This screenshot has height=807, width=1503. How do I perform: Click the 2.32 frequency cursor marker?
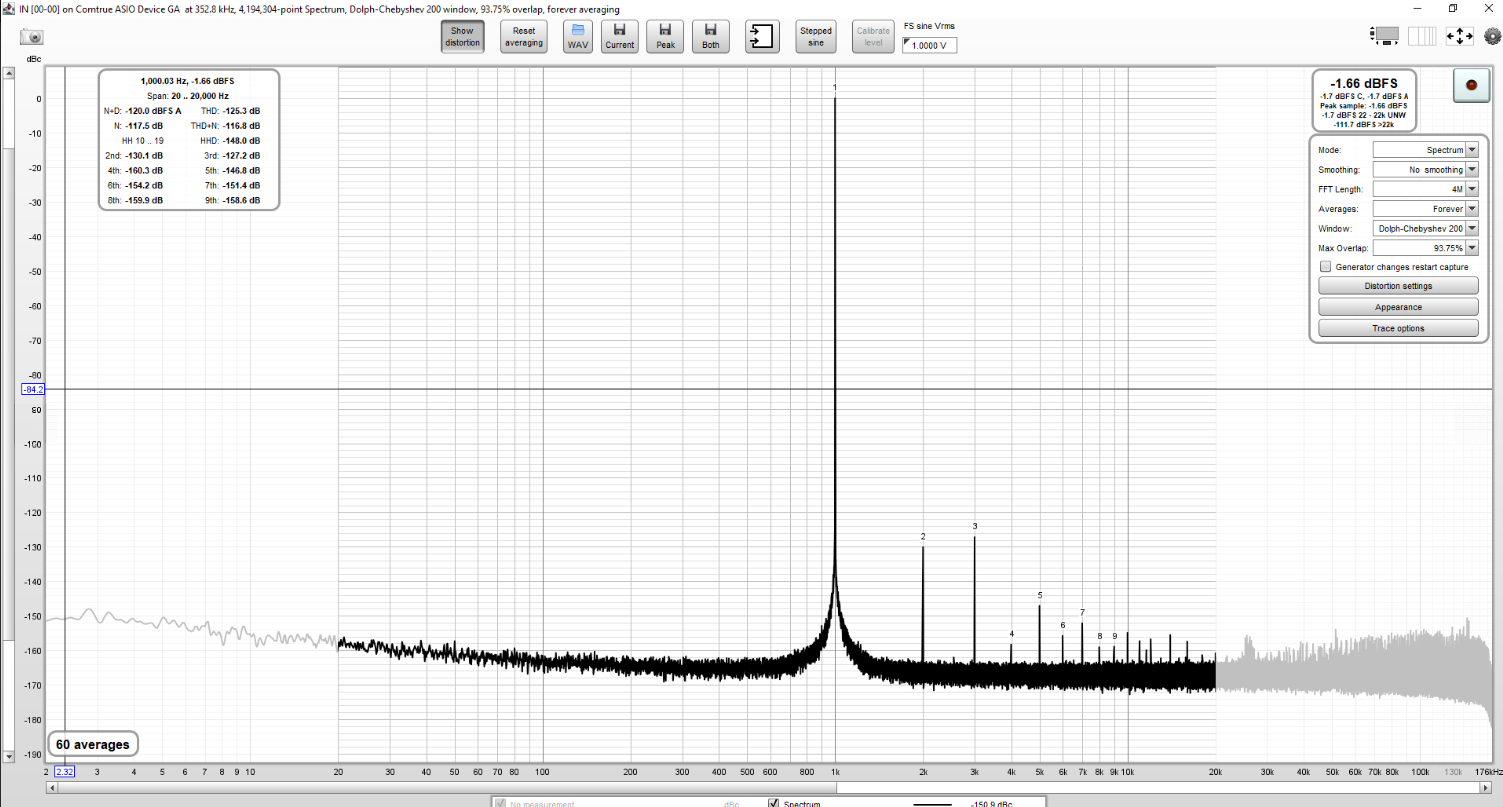(x=65, y=772)
